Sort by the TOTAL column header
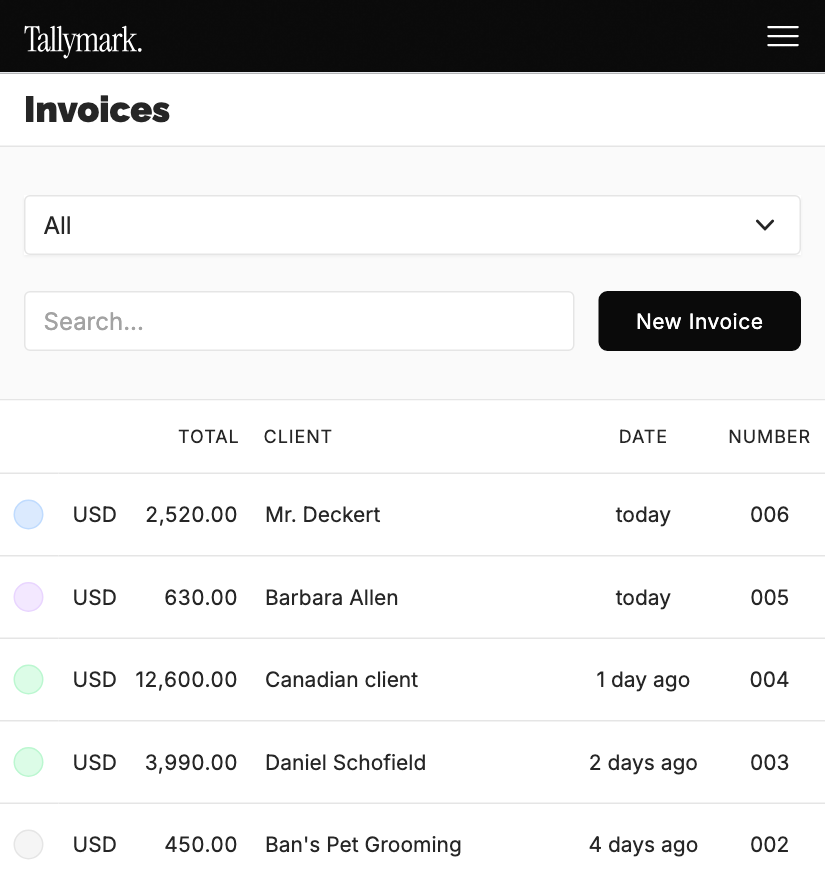The image size is (825, 885). click(x=208, y=437)
